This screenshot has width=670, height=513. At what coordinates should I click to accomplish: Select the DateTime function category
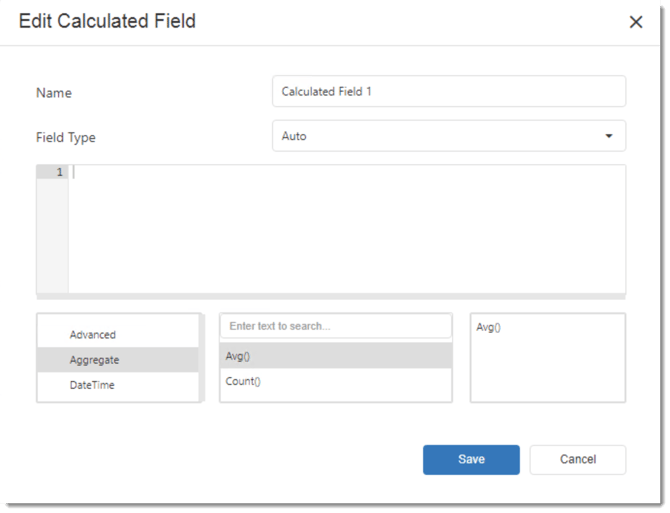118,385
